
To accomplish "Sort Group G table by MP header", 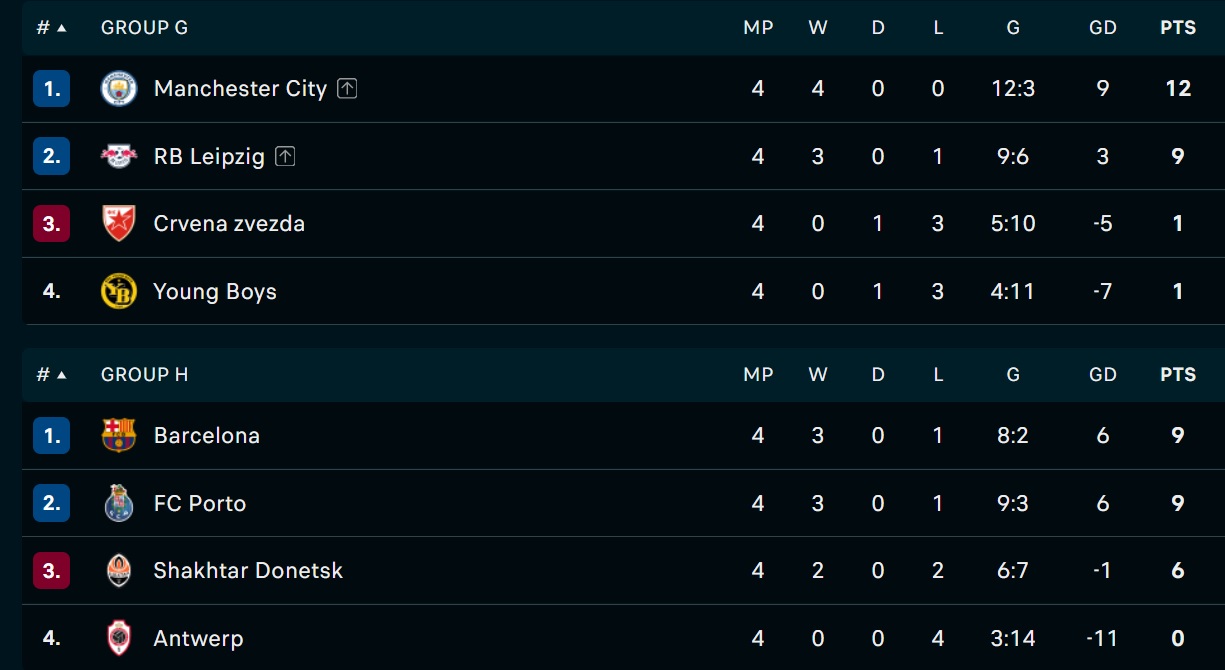I will coord(758,28).
